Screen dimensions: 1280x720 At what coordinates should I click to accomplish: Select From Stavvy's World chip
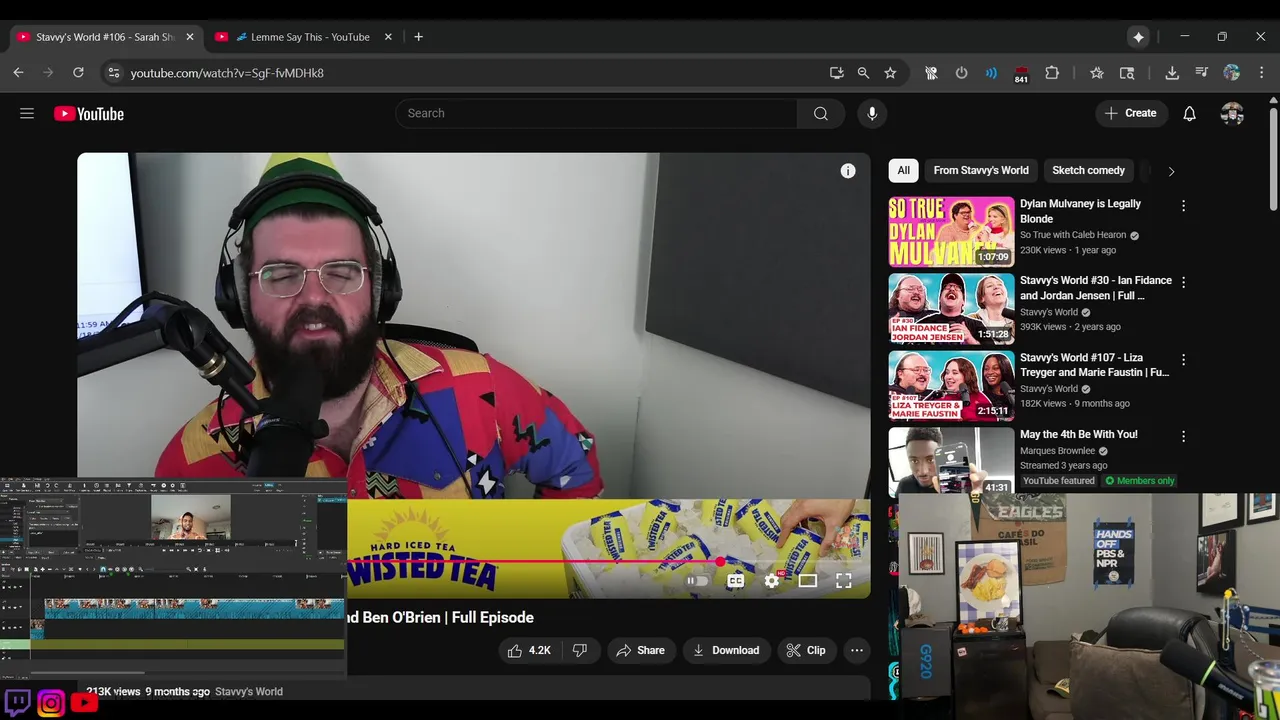coord(981,171)
